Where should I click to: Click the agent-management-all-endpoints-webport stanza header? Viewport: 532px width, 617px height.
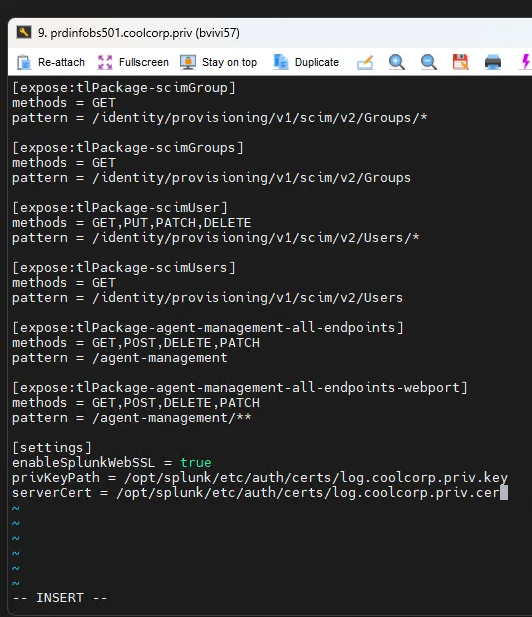click(240, 388)
